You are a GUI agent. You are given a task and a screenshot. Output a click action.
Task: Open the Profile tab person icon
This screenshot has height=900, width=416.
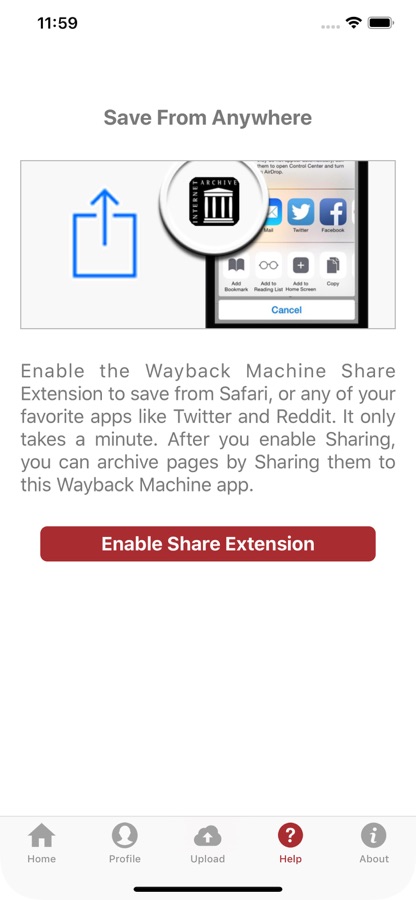[125, 836]
